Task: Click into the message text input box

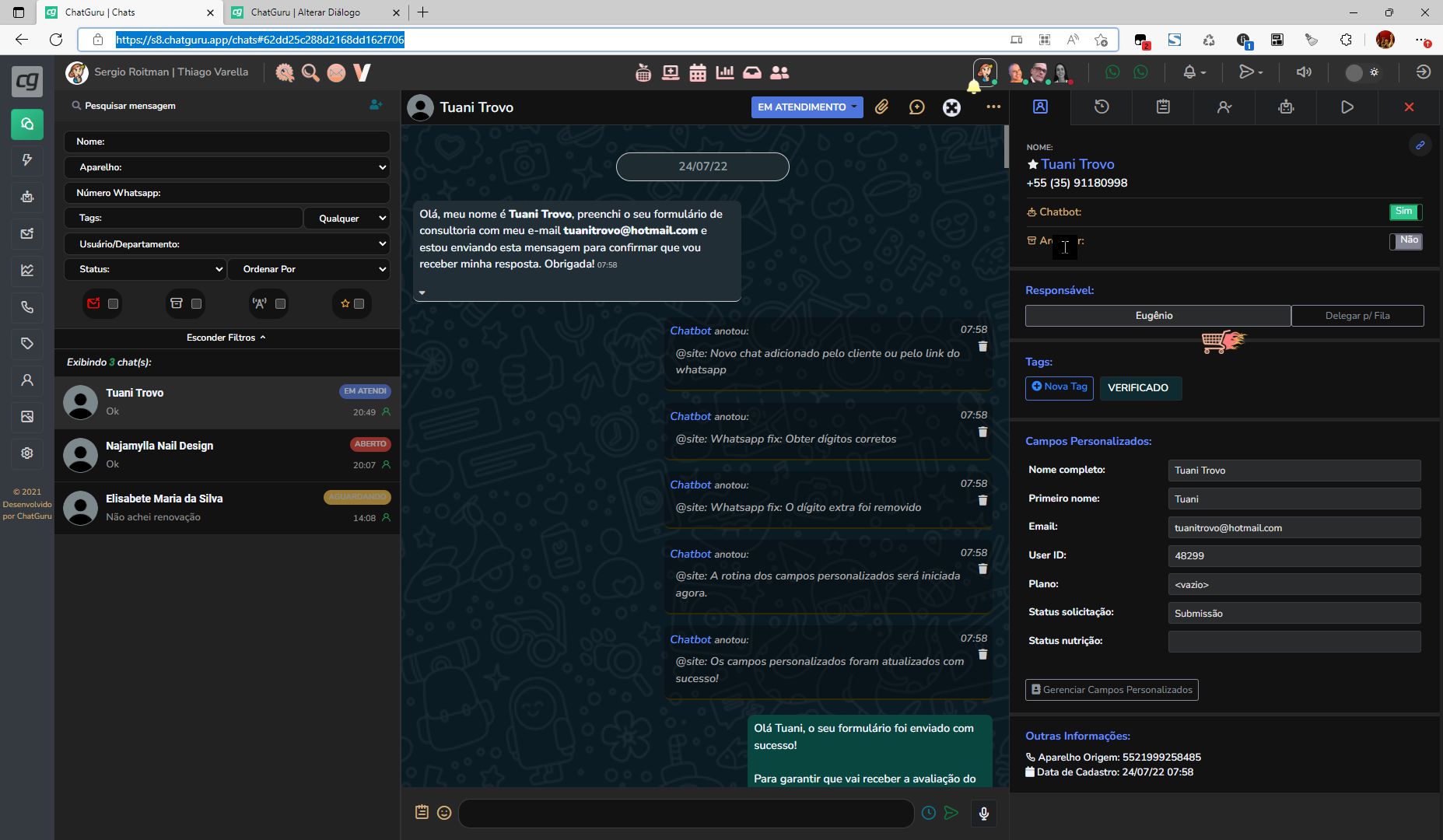Action: click(x=686, y=814)
